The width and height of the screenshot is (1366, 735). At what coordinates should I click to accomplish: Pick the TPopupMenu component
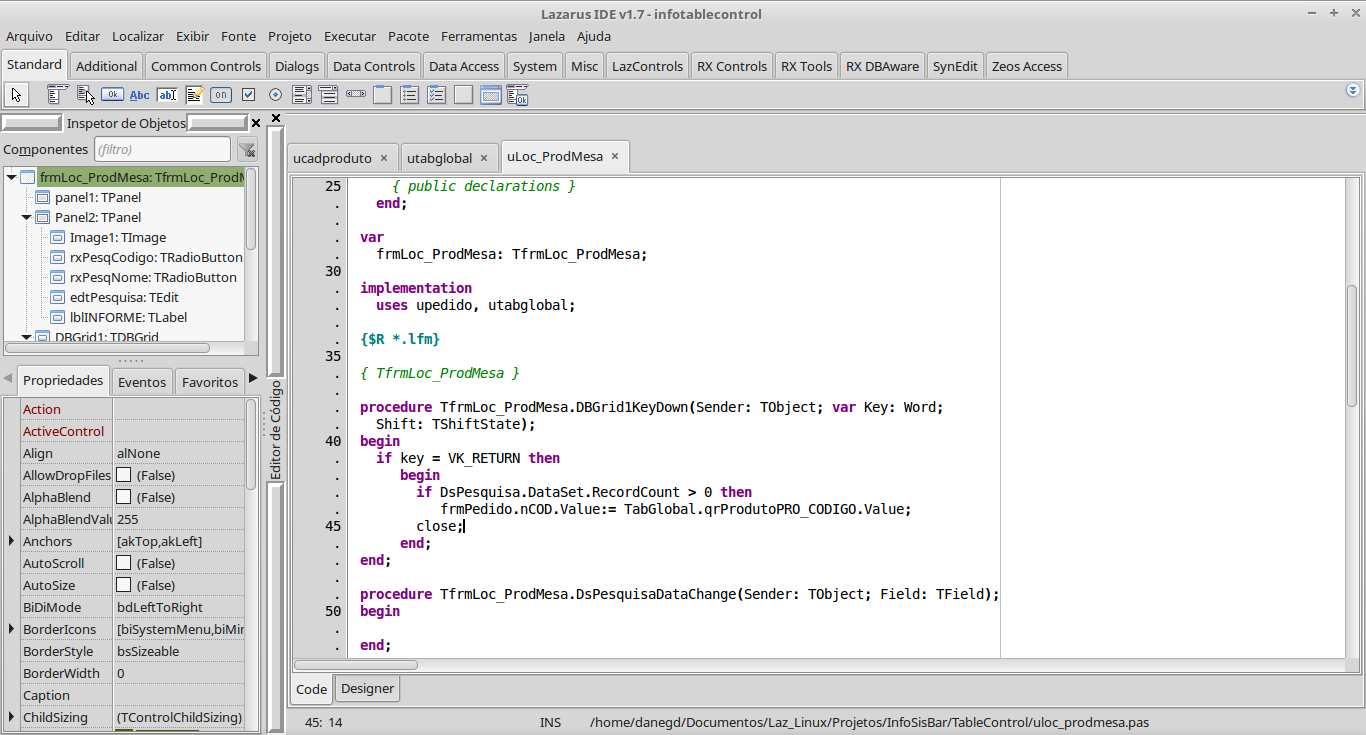coord(85,95)
